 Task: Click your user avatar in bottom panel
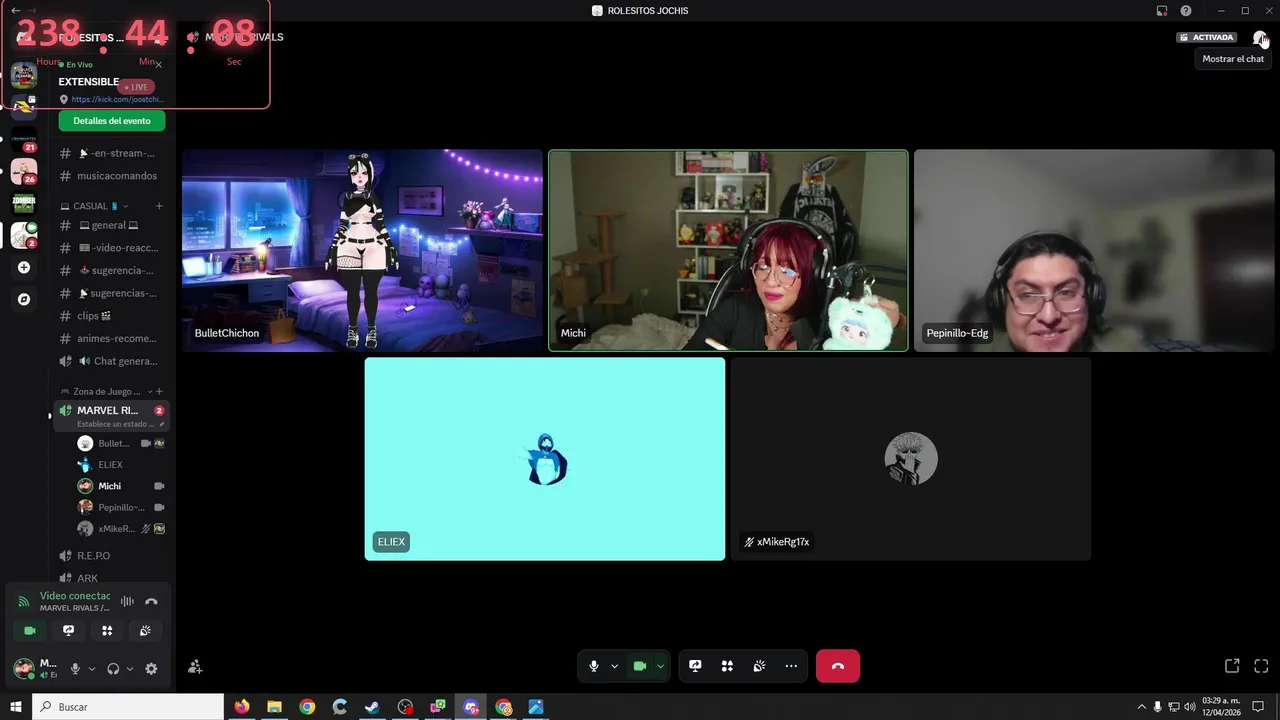pyautogui.click(x=23, y=668)
